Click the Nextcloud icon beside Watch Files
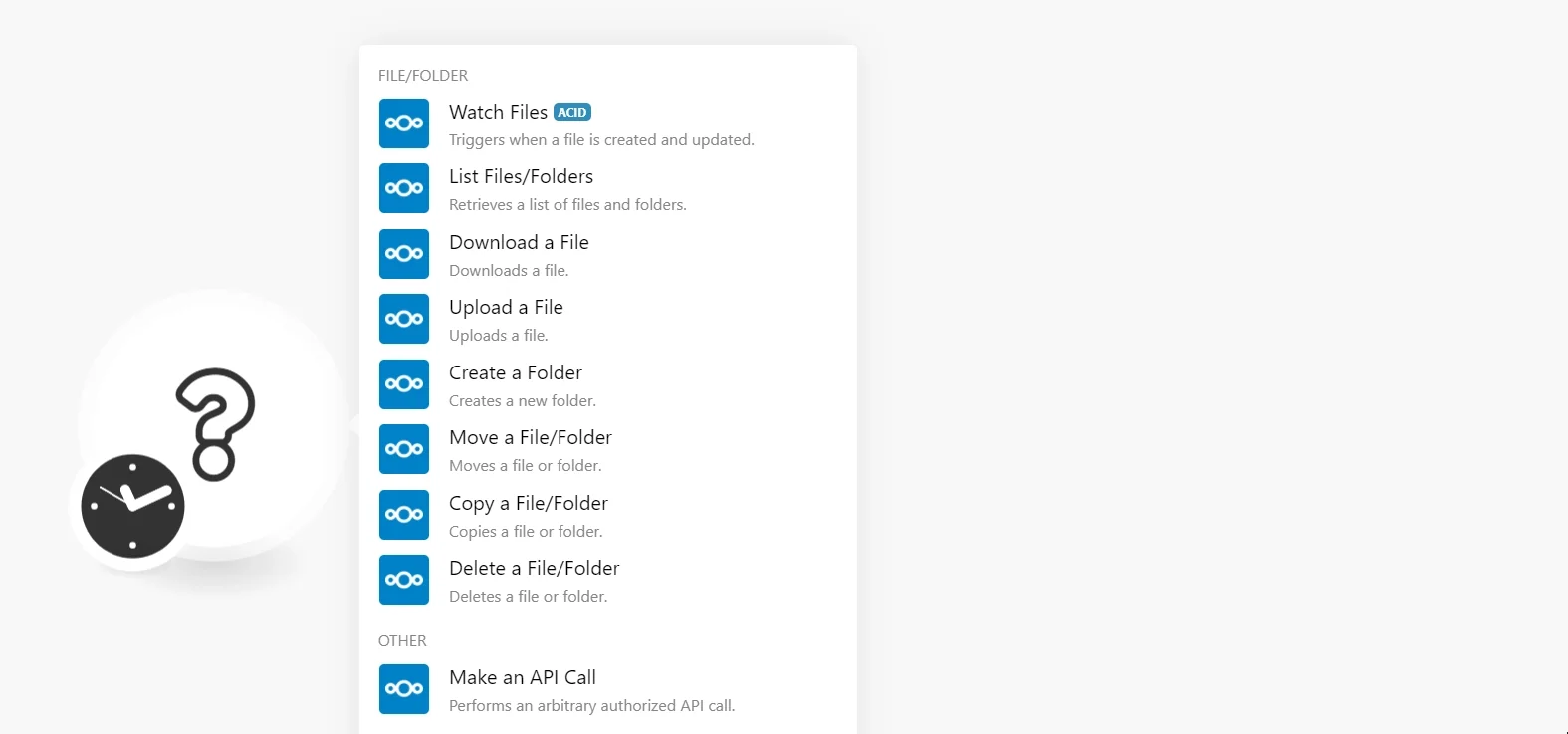 (x=404, y=123)
